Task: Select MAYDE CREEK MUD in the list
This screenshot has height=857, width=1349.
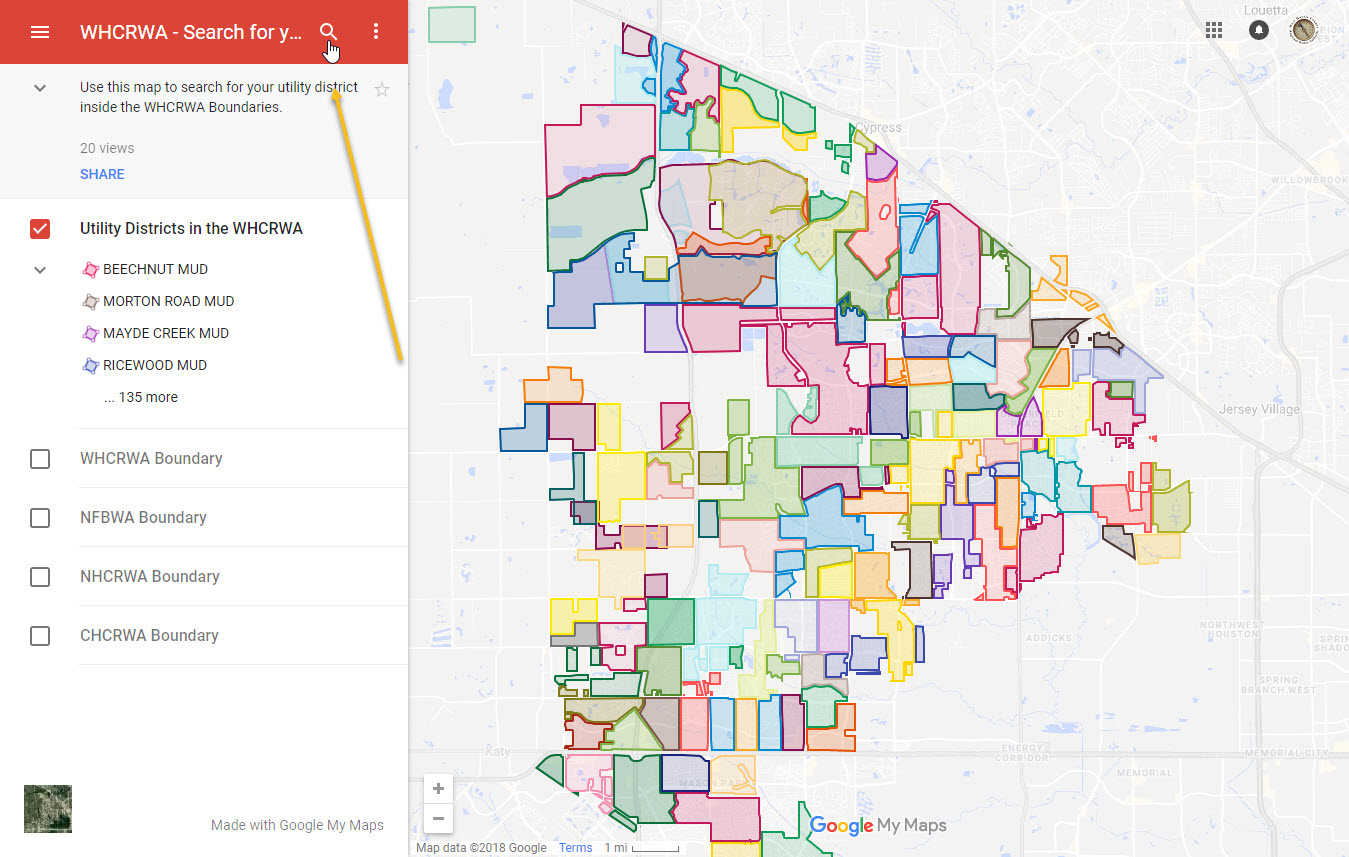Action: pyautogui.click(x=166, y=333)
